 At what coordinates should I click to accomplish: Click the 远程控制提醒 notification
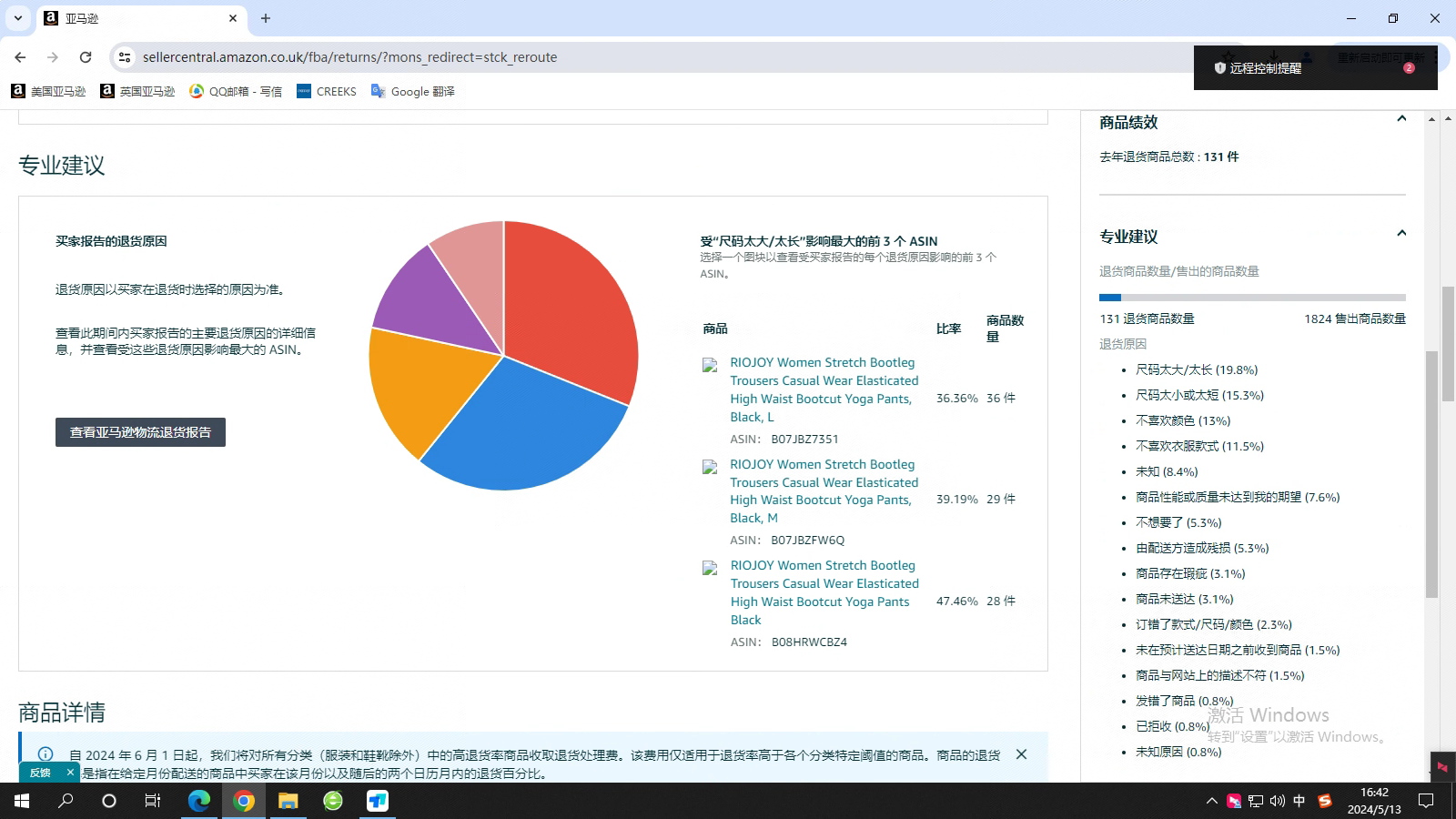coord(1315,68)
